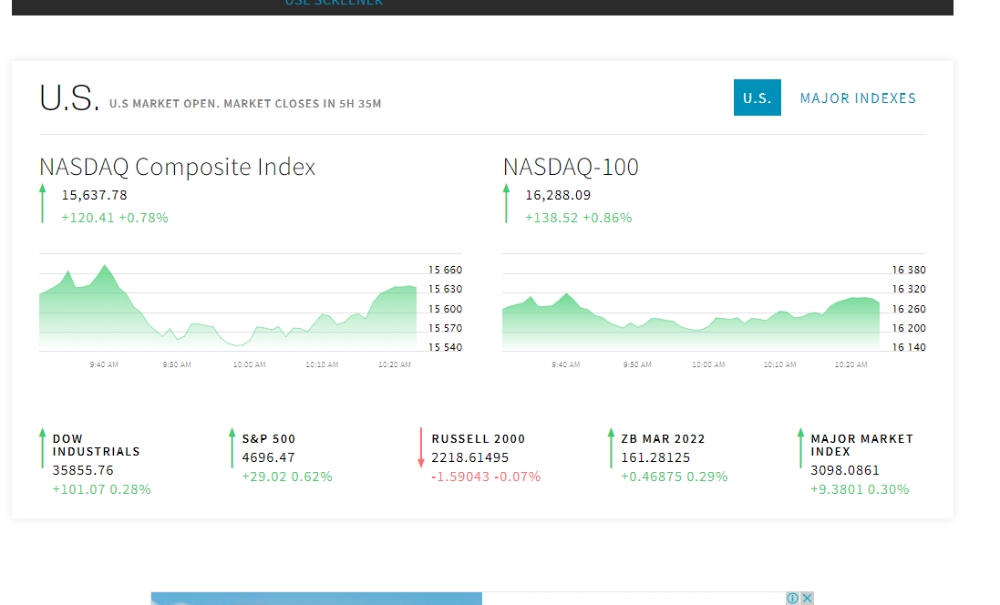This screenshot has width=1000, height=605.
Task: Click the S&P 500 up arrow icon
Action: pos(232,448)
